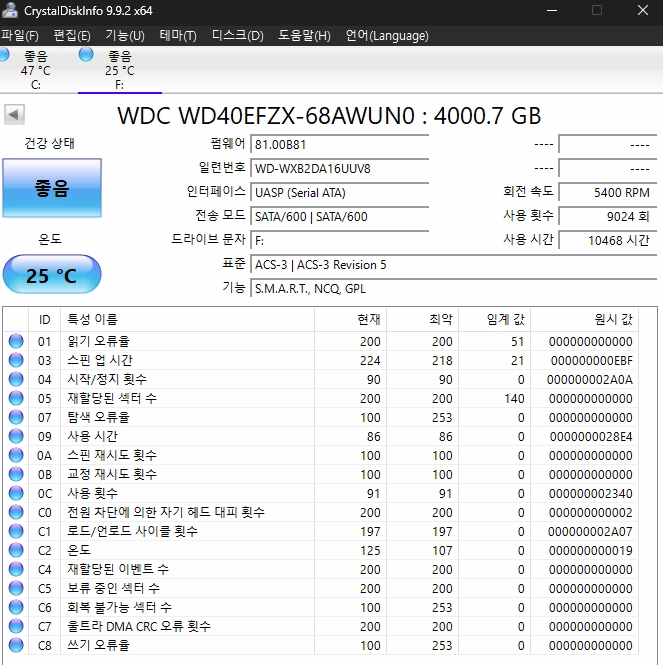The image size is (663, 665).
Task: Click the status dot for attribute C4
Action: (16, 569)
